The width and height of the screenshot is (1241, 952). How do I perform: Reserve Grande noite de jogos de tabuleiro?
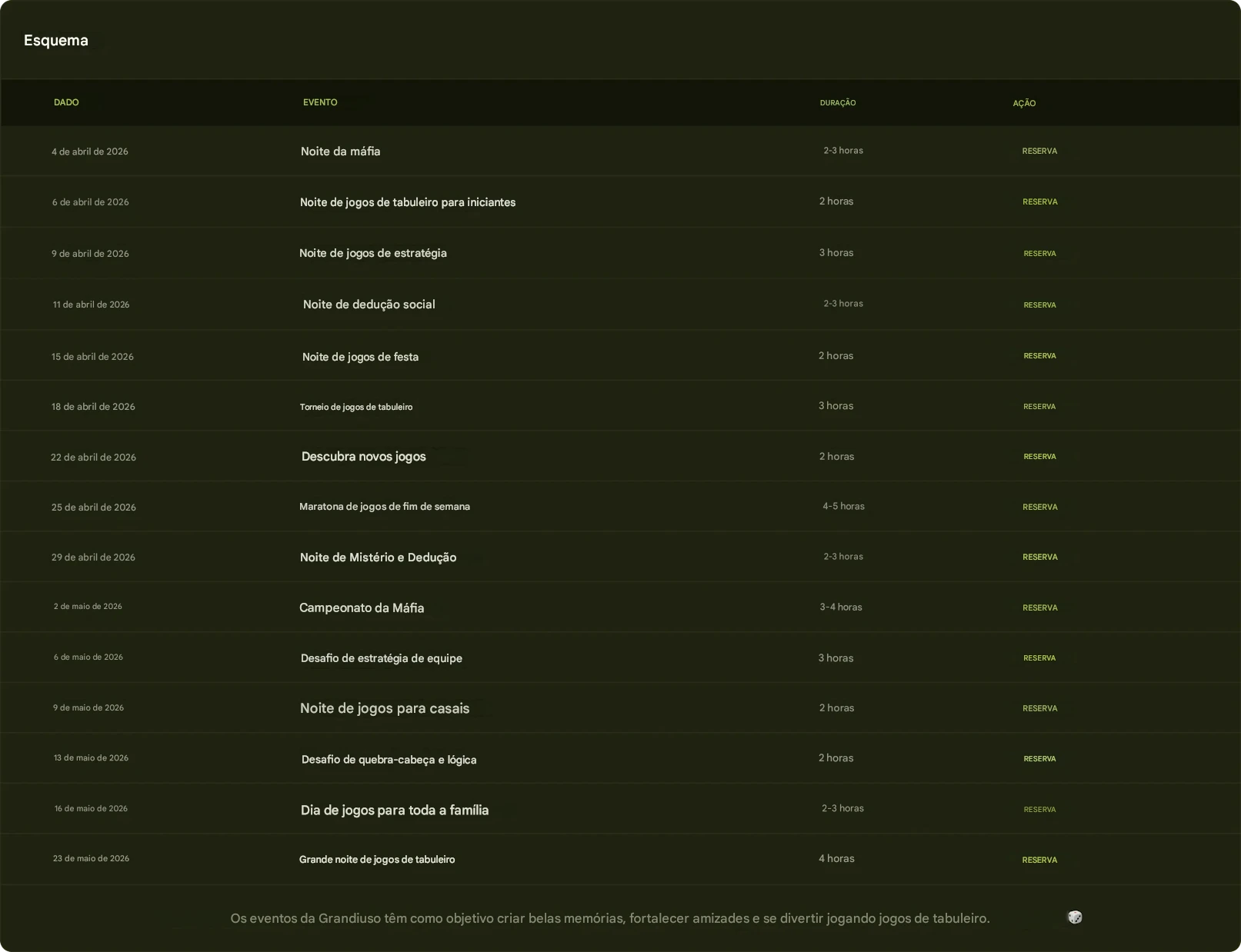pos(1039,860)
